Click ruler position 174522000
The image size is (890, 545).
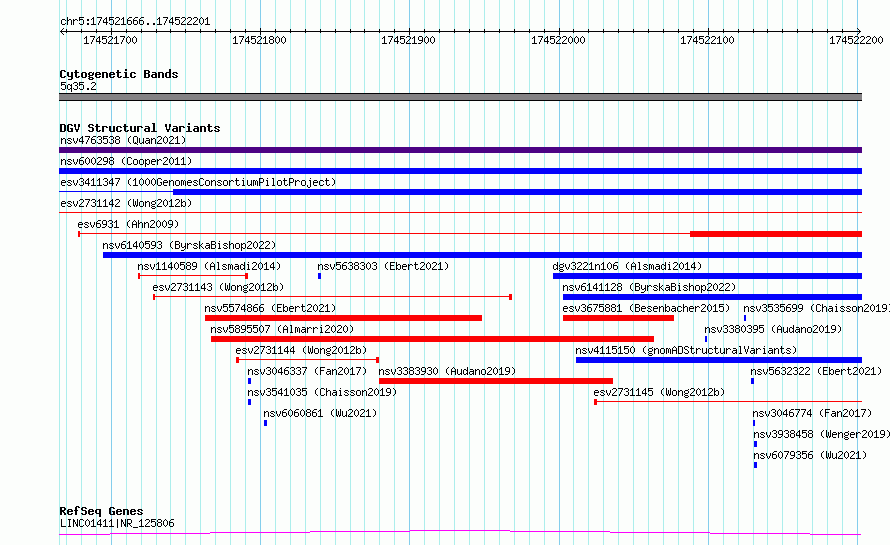click(x=558, y=40)
